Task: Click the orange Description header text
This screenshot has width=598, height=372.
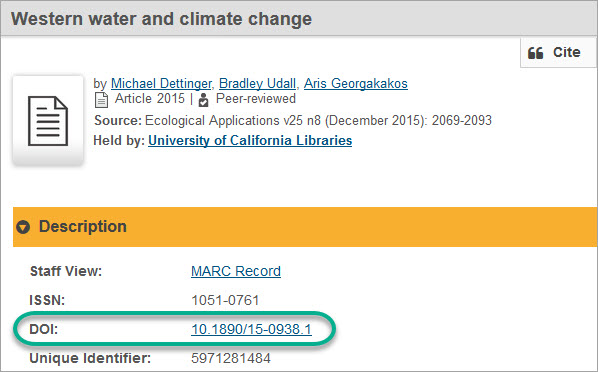Action: point(83,227)
